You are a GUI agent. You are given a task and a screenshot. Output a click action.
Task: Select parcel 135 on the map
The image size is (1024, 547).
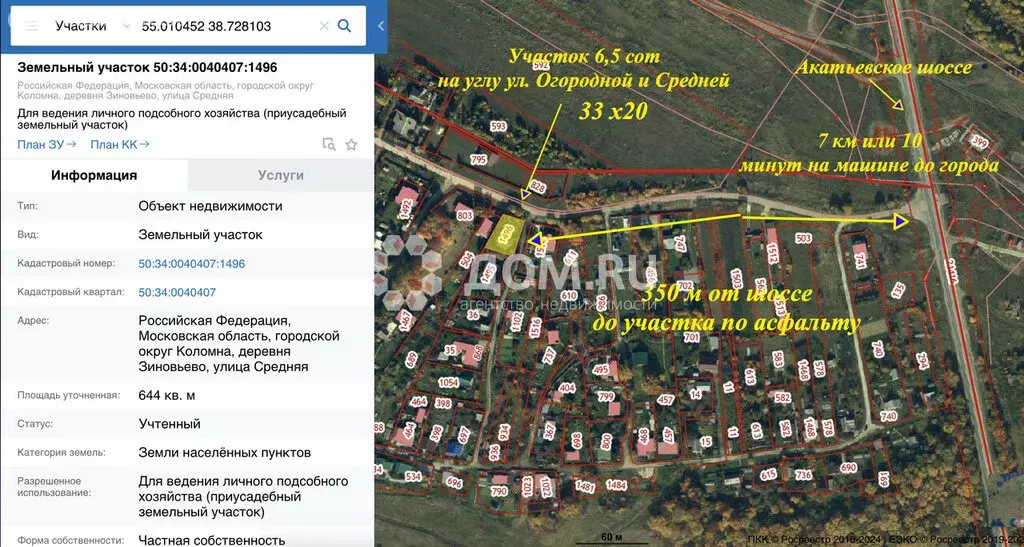pos(899,289)
